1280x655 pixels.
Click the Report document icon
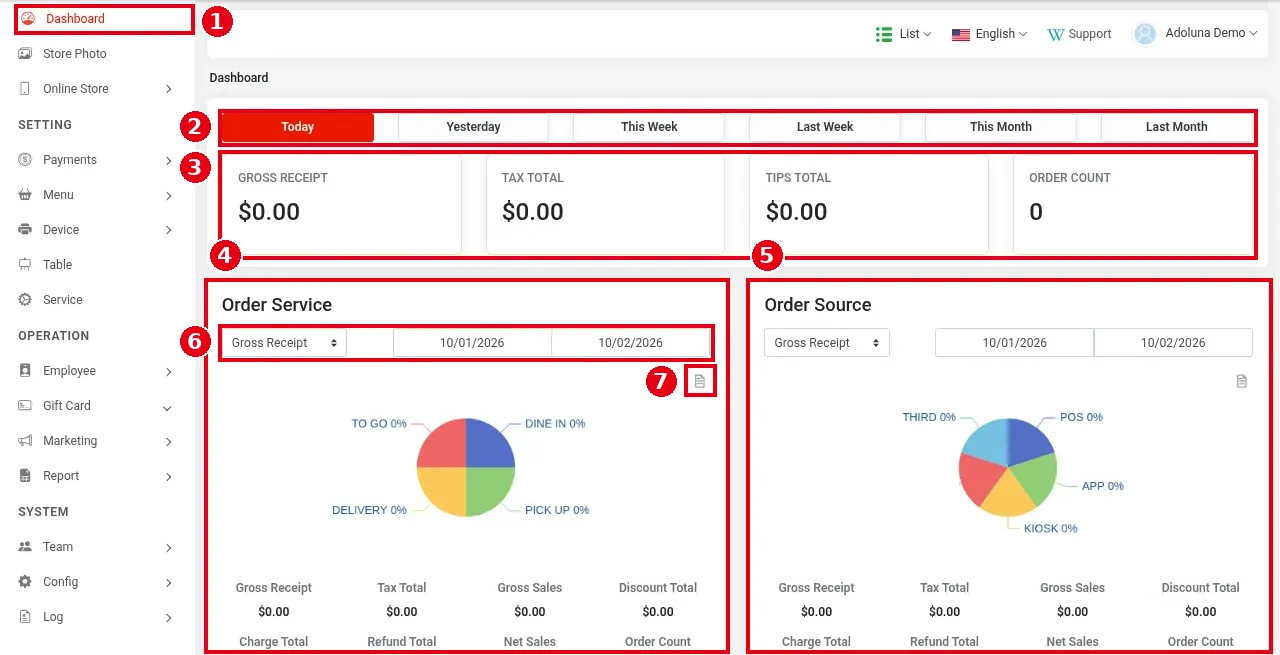pos(25,476)
